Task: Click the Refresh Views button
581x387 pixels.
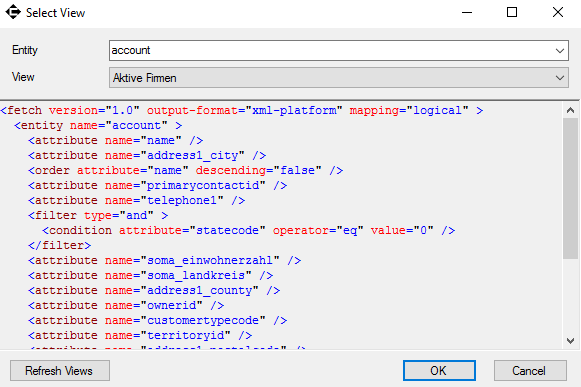Action: pos(60,371)
